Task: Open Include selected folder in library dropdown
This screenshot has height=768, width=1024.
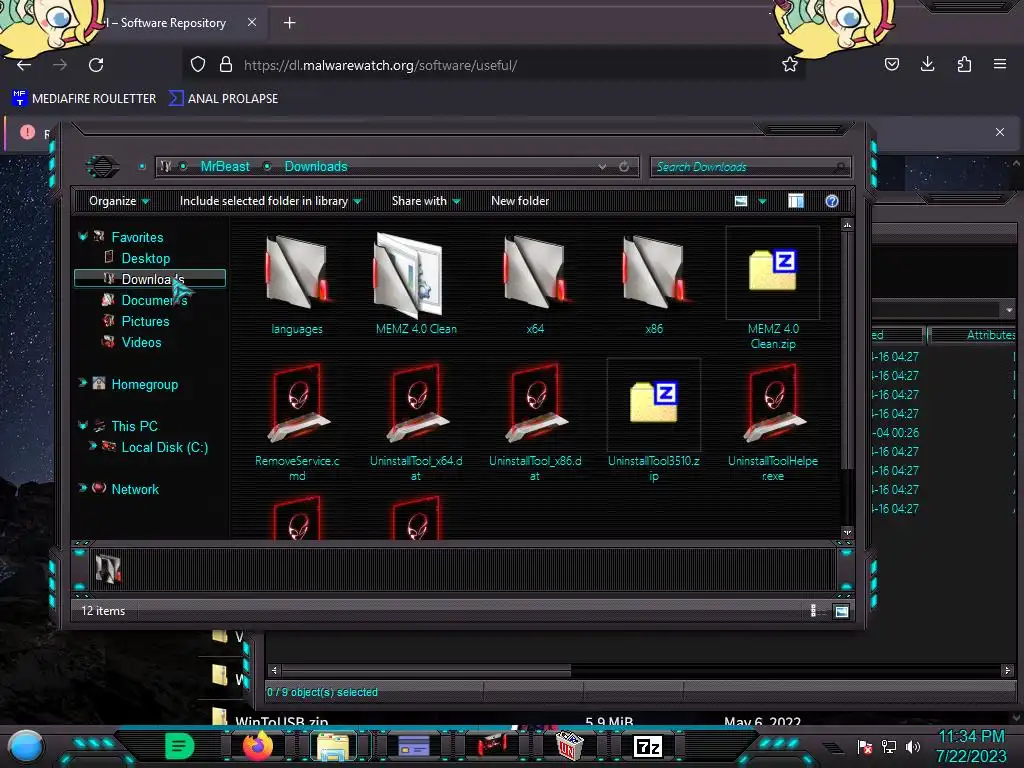Action: coord(270,201)
